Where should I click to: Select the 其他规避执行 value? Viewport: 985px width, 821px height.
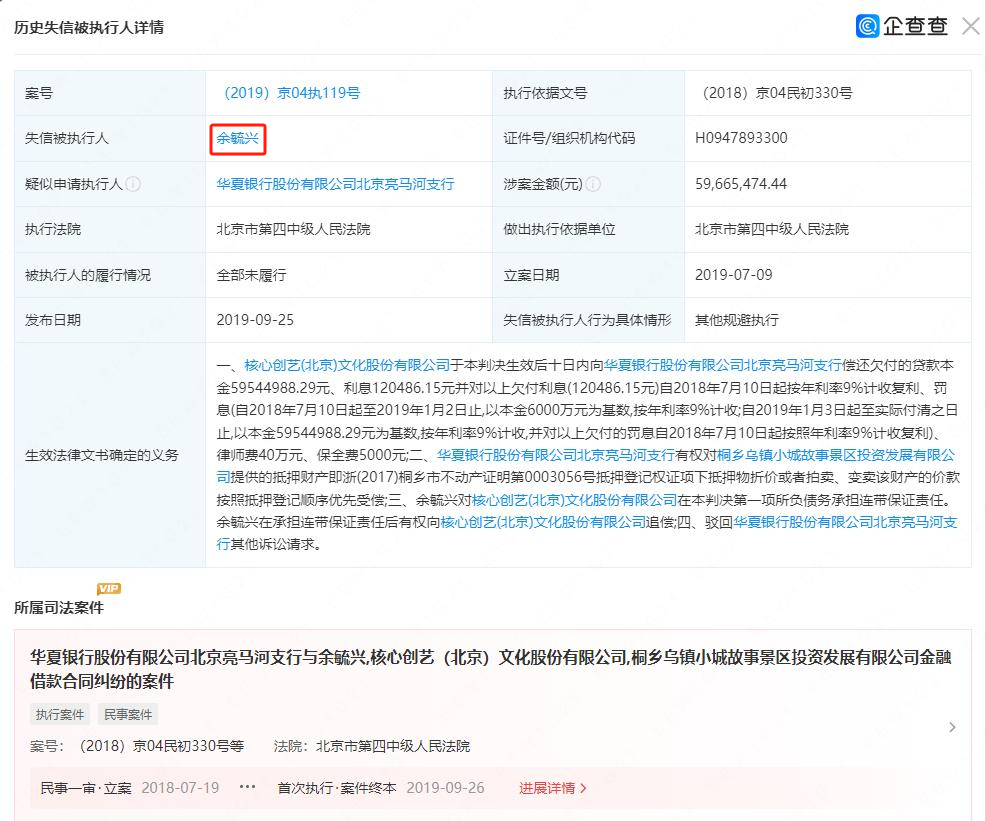coord(737,320)
